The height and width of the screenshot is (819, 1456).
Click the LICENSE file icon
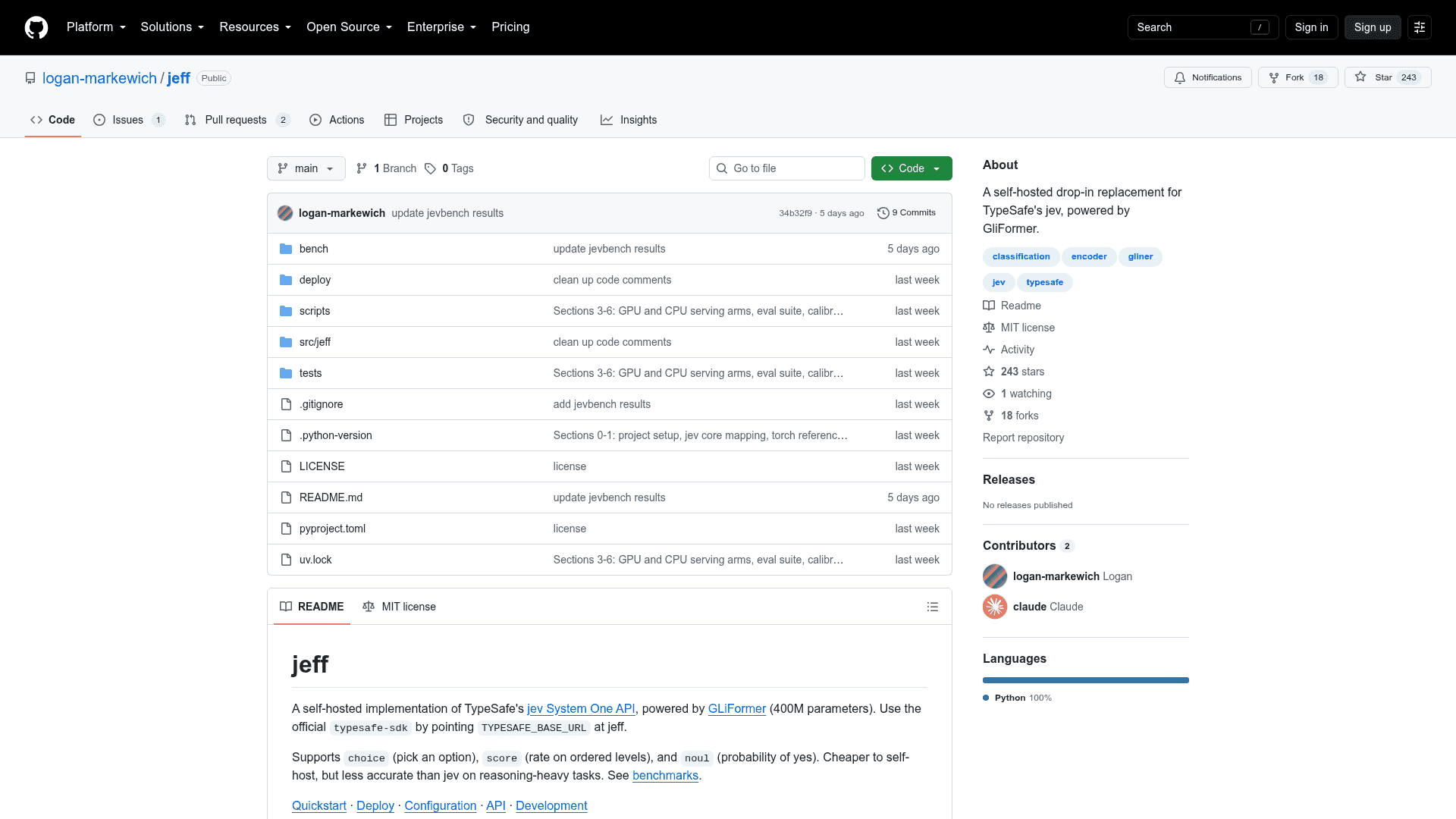pyautogui.click(x=286, y=466)
